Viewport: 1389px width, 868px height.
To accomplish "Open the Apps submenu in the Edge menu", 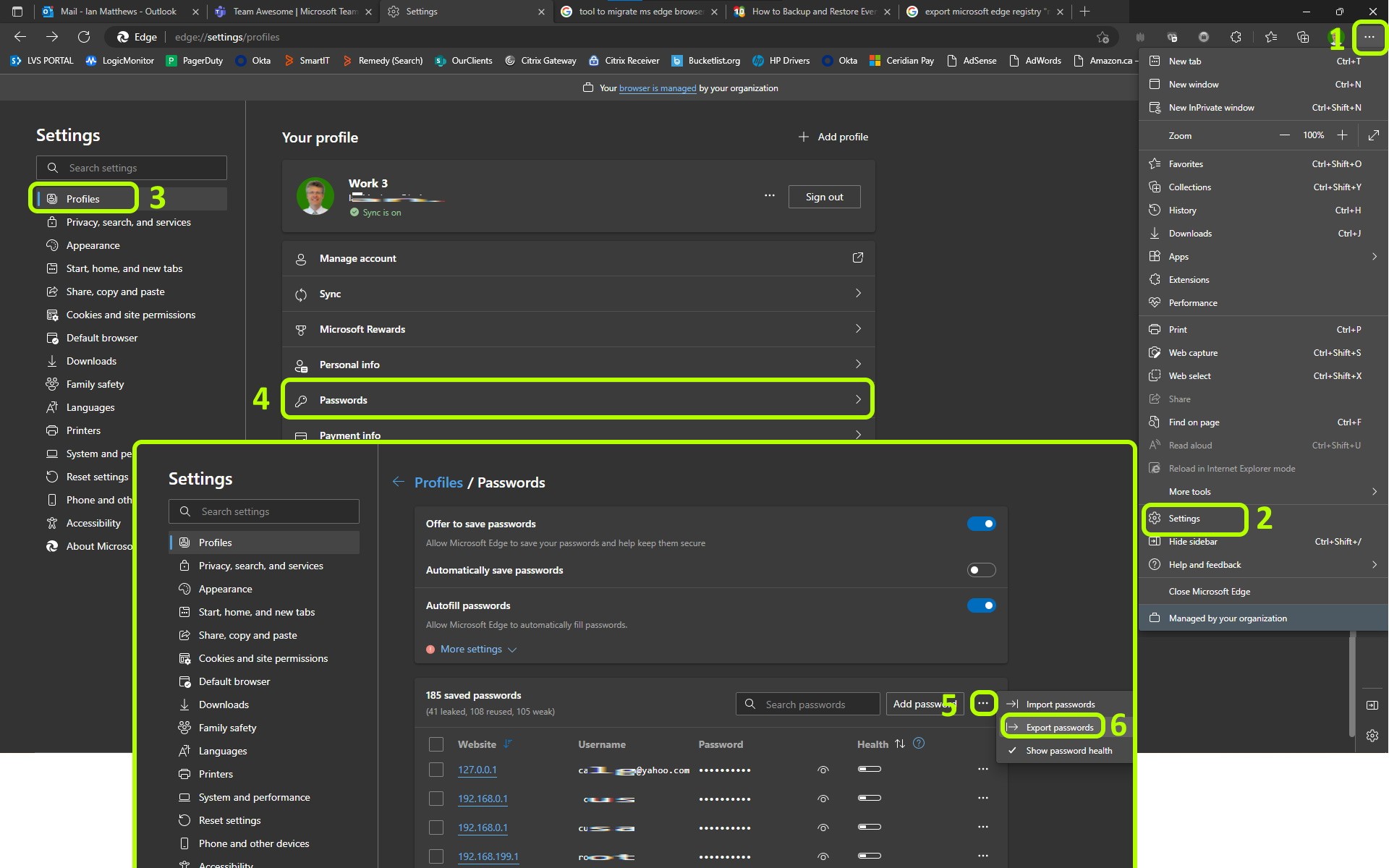I will click(x=1178, y=256).
